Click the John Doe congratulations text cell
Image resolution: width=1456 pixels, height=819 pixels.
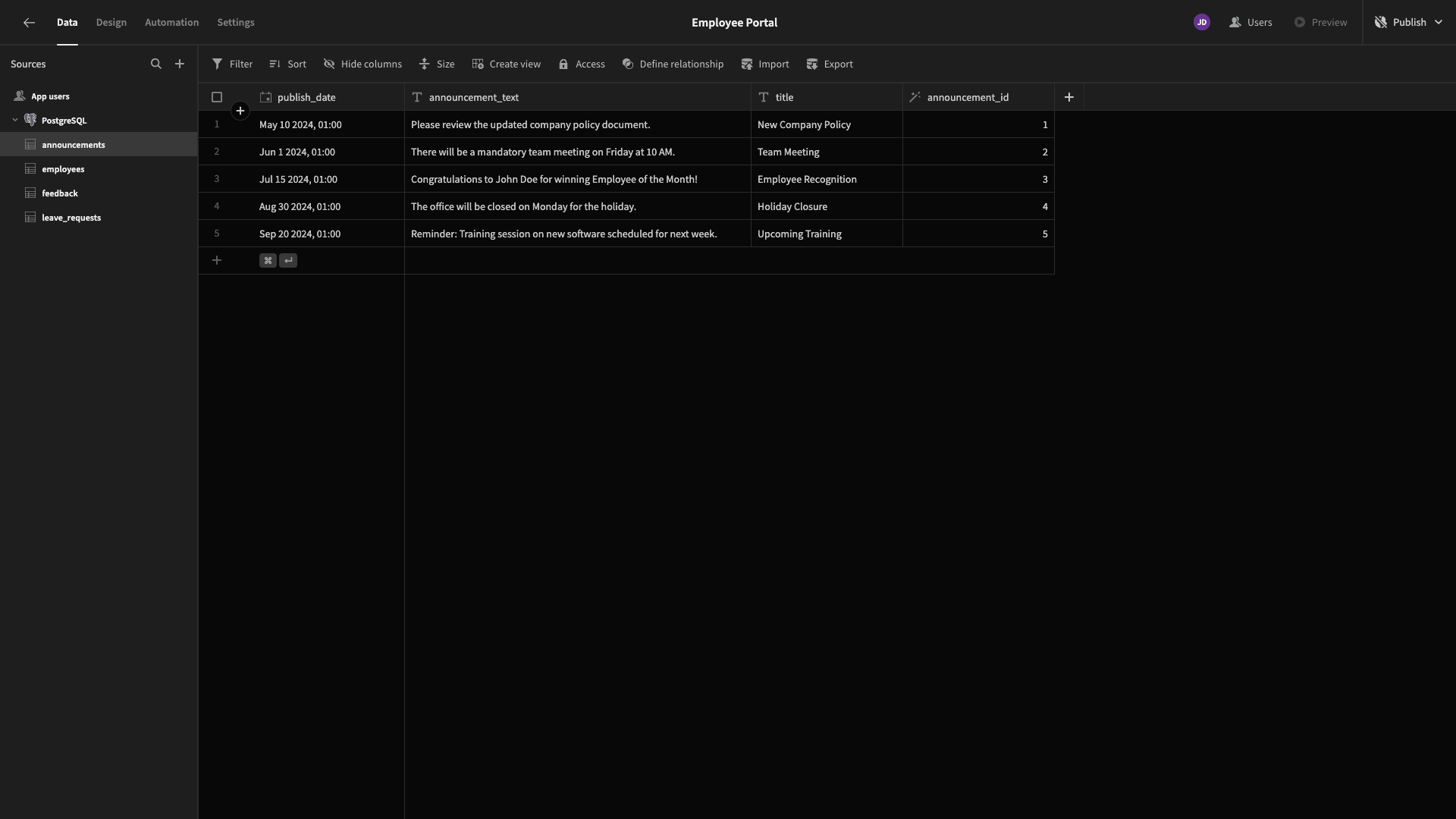[578, 179]
